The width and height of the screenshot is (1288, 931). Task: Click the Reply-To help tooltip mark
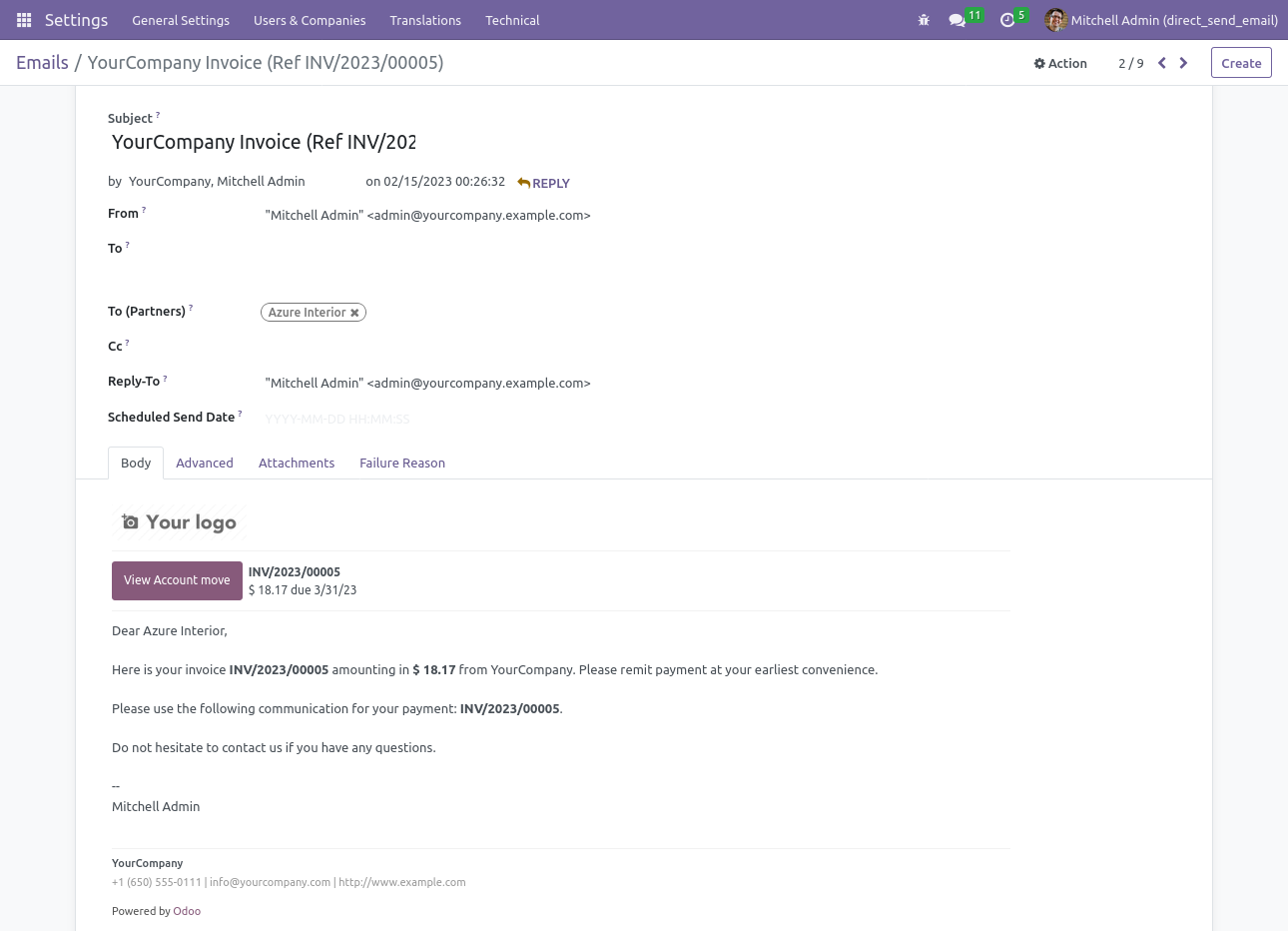tap(165, 378)
